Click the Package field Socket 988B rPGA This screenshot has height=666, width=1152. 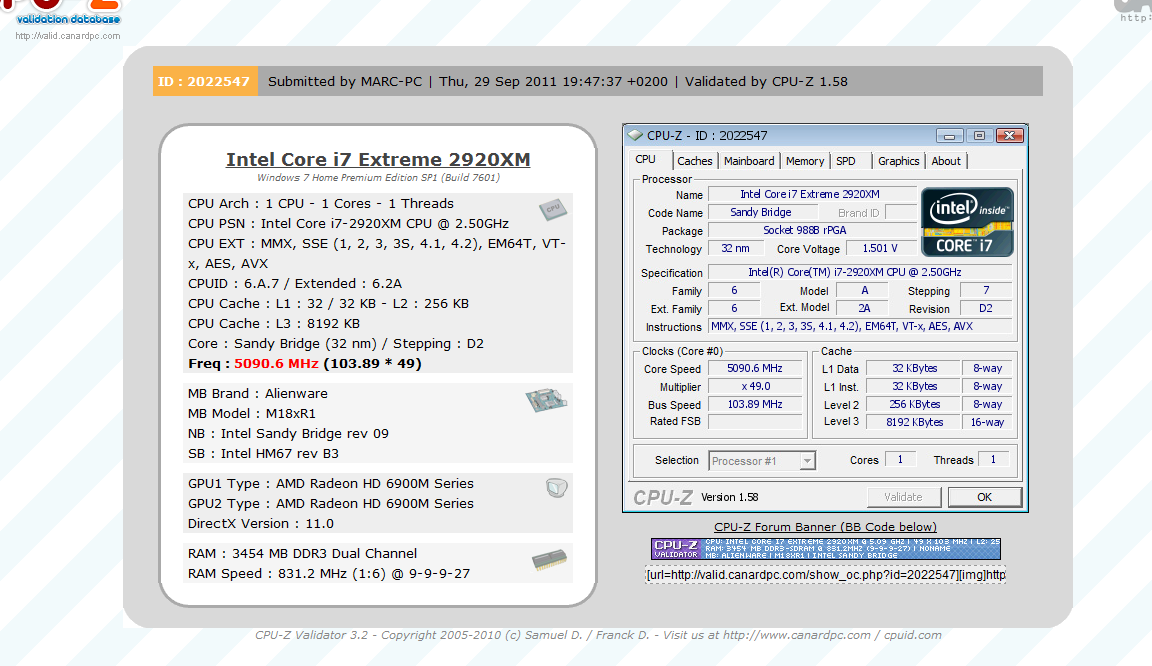pos(812,230)
